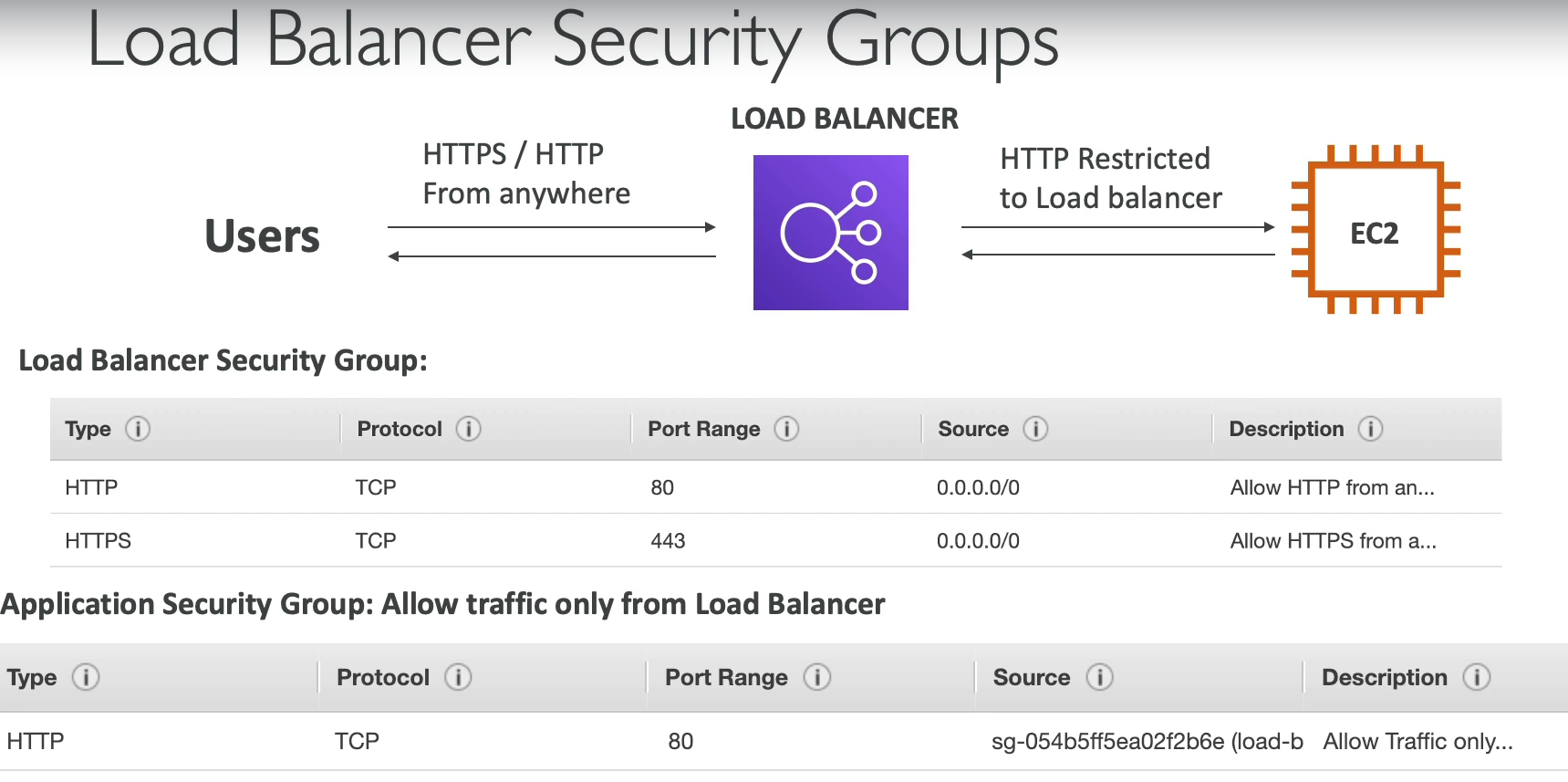Click info icon next to lower Source header
Viewport: 1568px width, 782px height.
coord(1099,677)
